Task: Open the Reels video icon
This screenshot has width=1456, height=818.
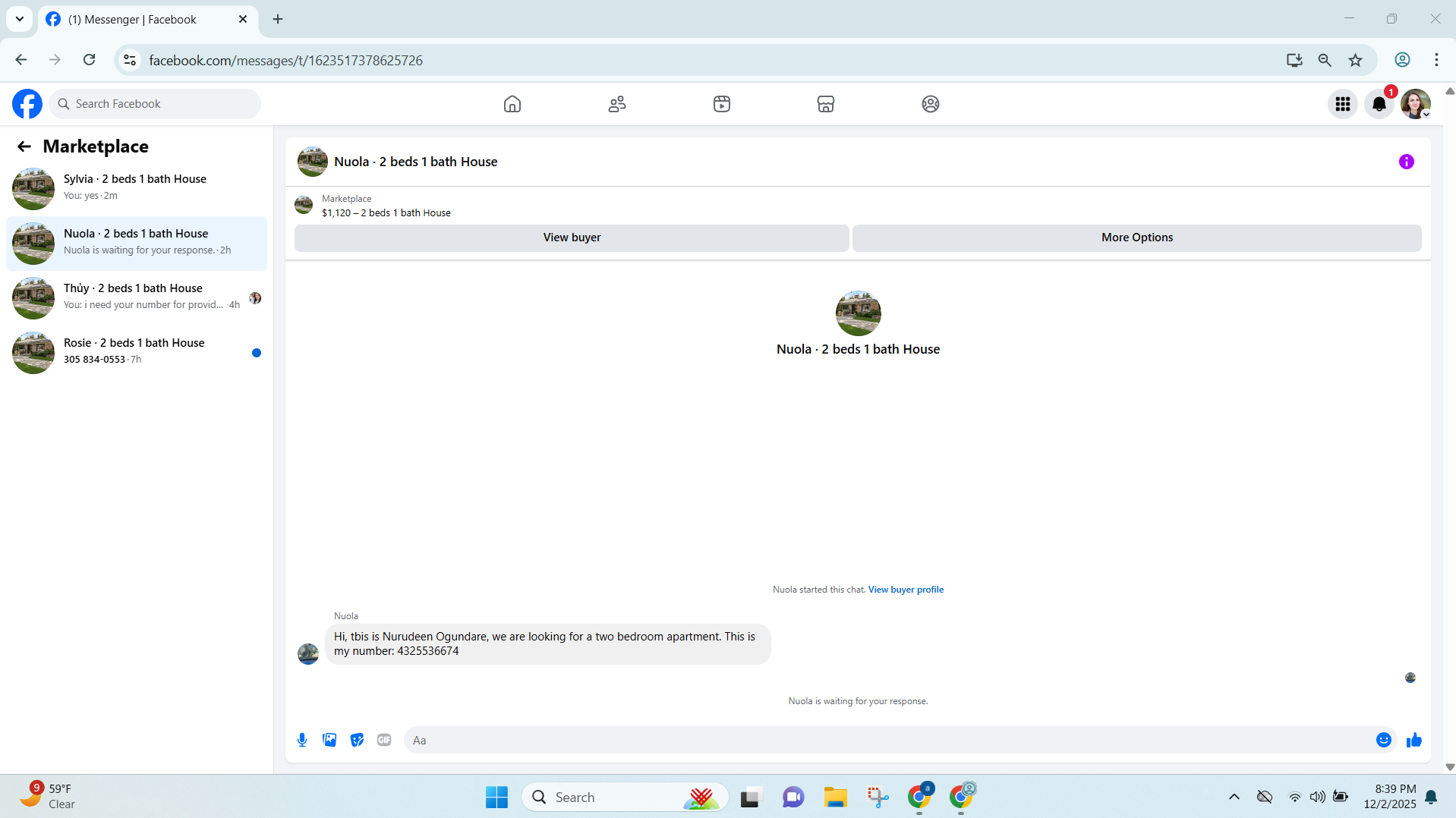Action: point(722,104)
